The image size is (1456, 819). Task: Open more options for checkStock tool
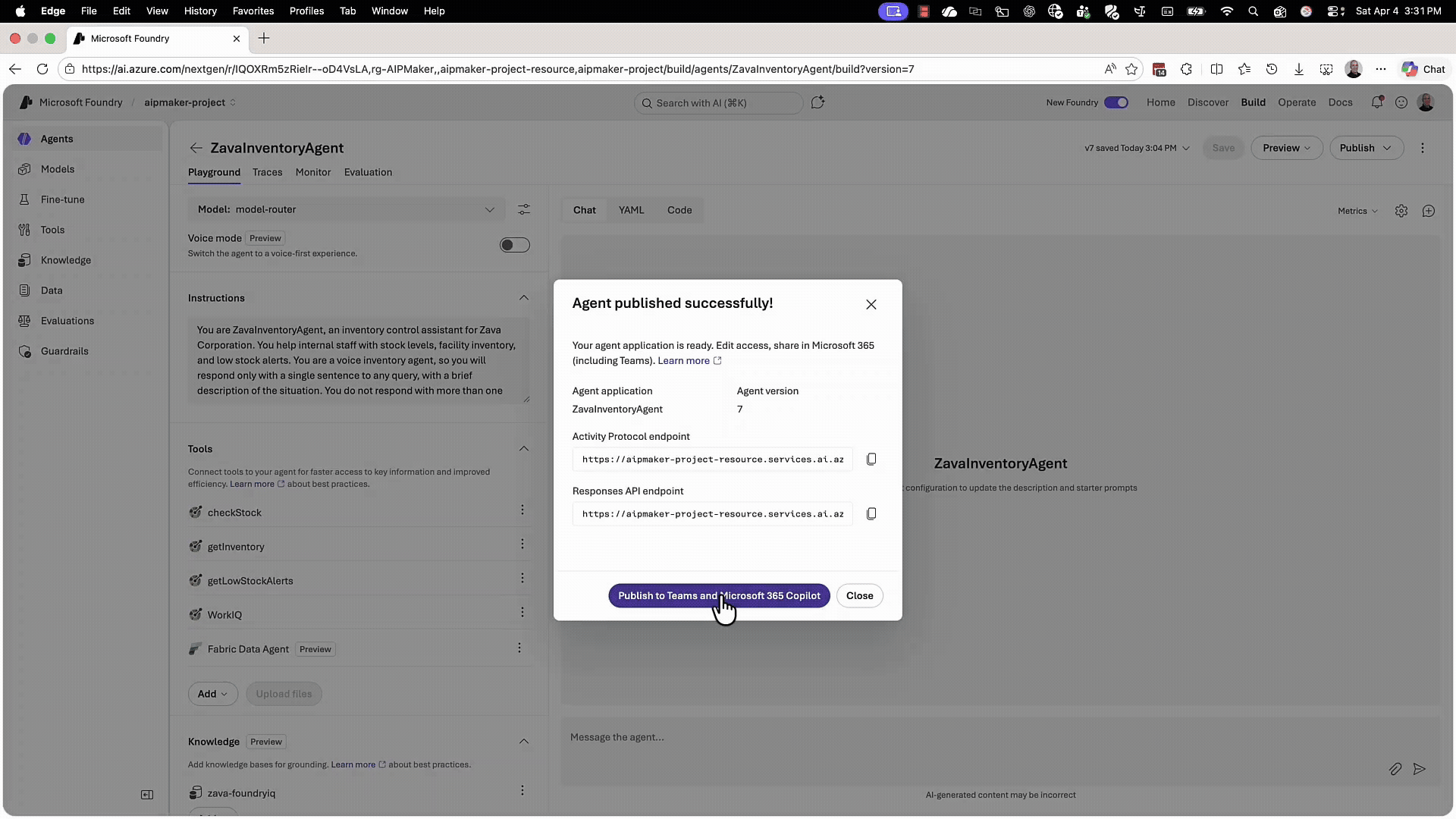(x=522, y=510)
